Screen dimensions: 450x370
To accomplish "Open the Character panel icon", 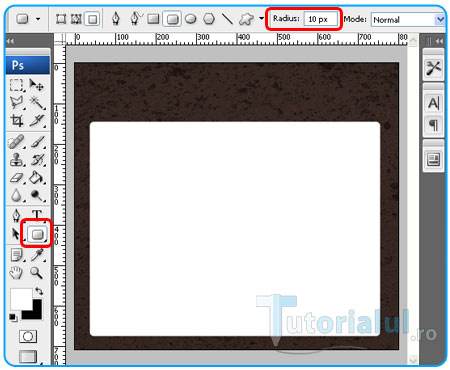I will point(433,103).
